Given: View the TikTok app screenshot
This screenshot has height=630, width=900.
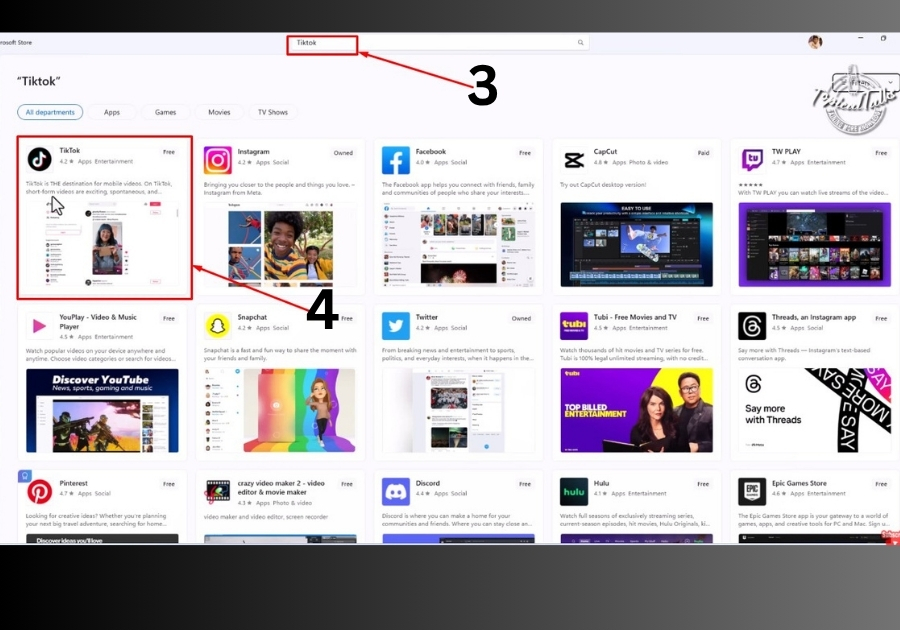Looking at the screenshot, I should [x=102, y=244].
